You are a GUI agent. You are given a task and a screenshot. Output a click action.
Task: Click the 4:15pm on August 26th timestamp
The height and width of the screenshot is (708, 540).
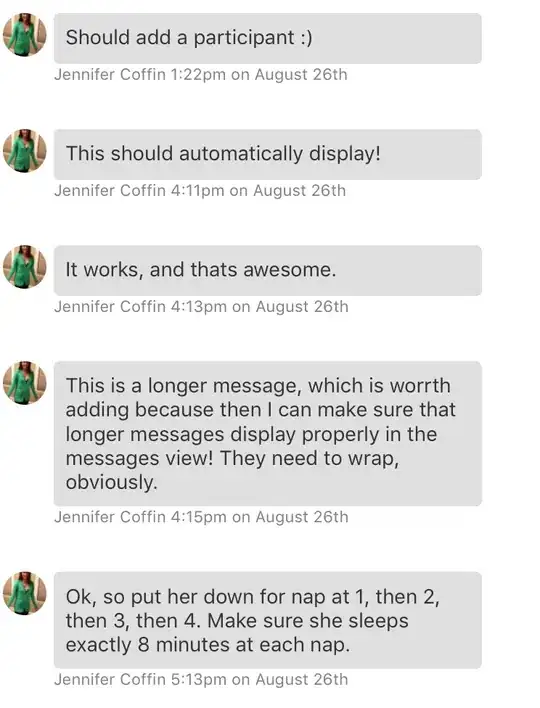tap(260, 517)
